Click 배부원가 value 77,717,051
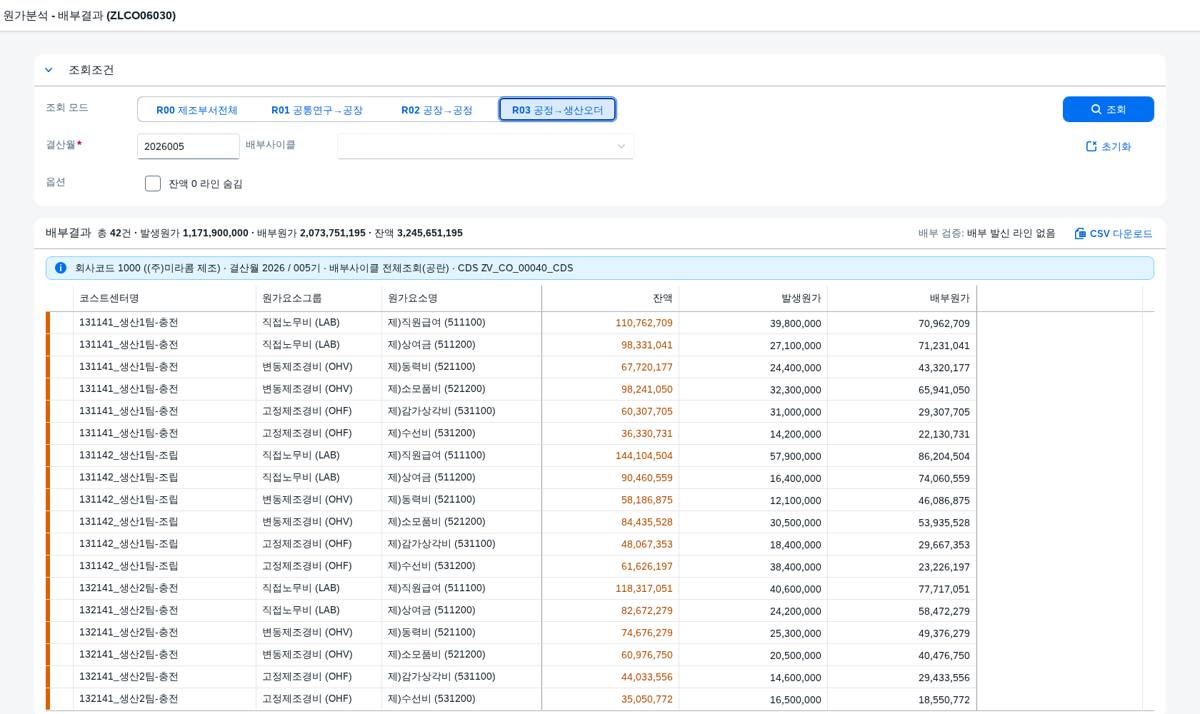Viewport: 1200px width, 714px height. pos(944,589)
